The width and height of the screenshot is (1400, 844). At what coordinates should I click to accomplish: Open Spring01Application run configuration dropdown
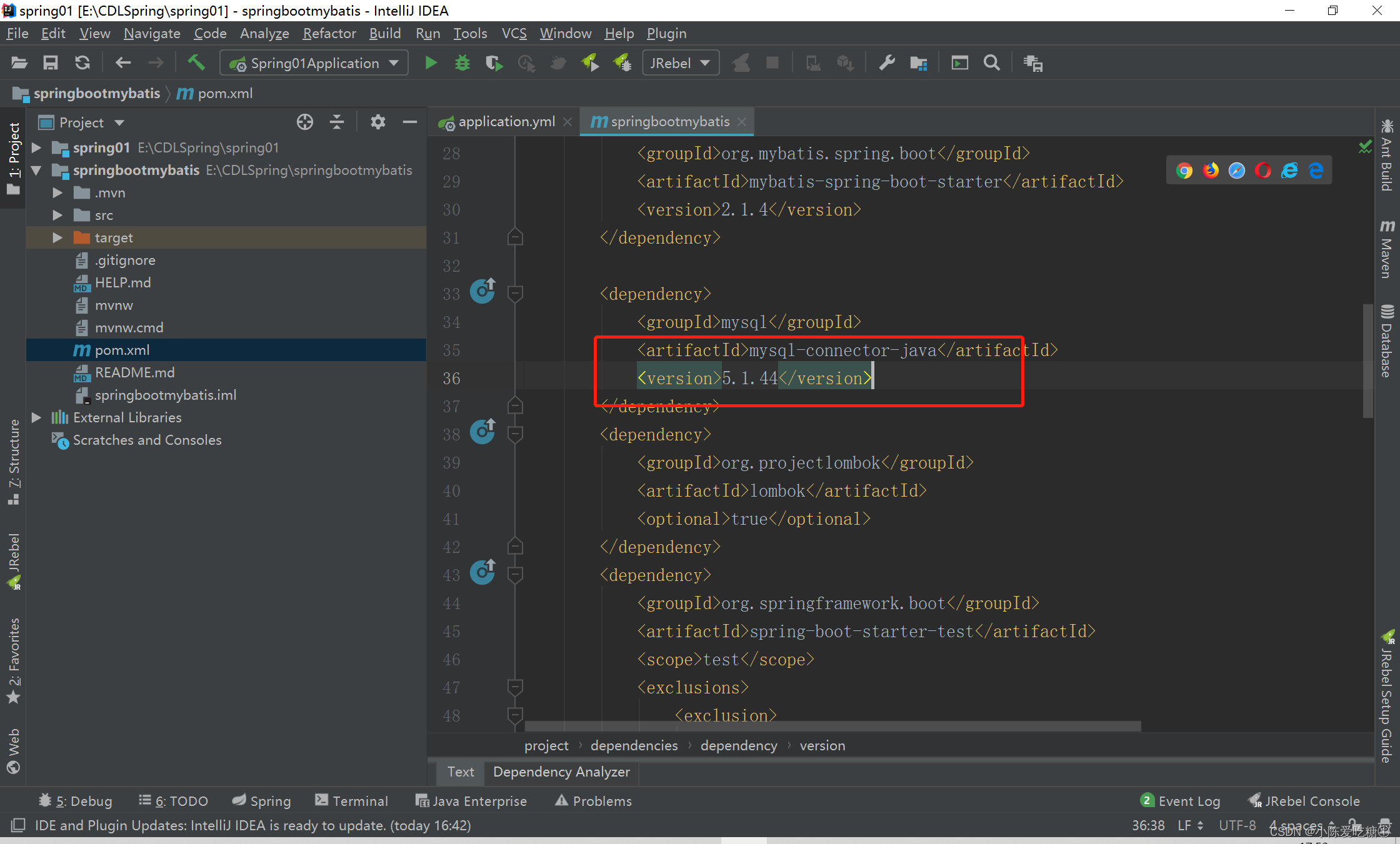314,63
